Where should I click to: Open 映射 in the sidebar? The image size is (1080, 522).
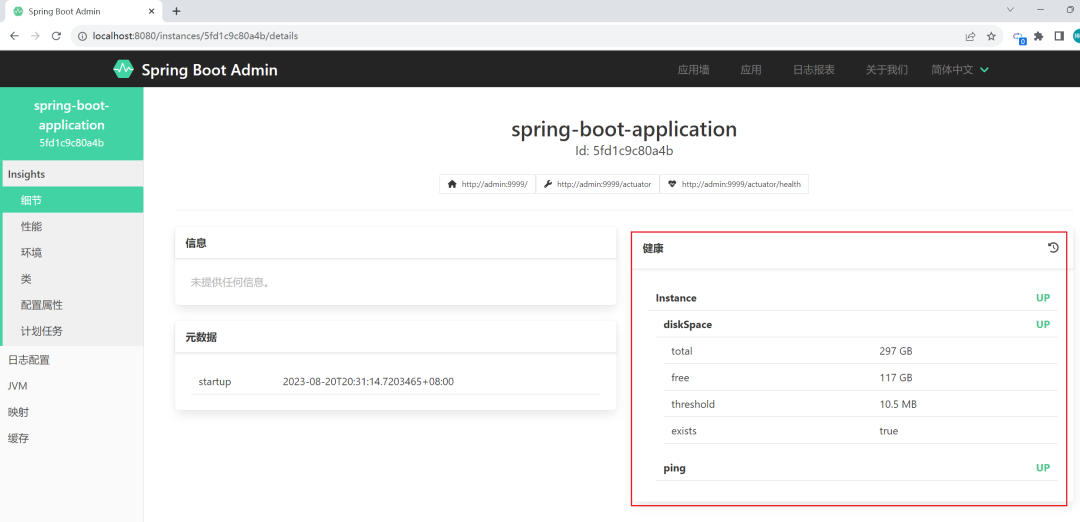pyautogui.click(x=72, y=412)
